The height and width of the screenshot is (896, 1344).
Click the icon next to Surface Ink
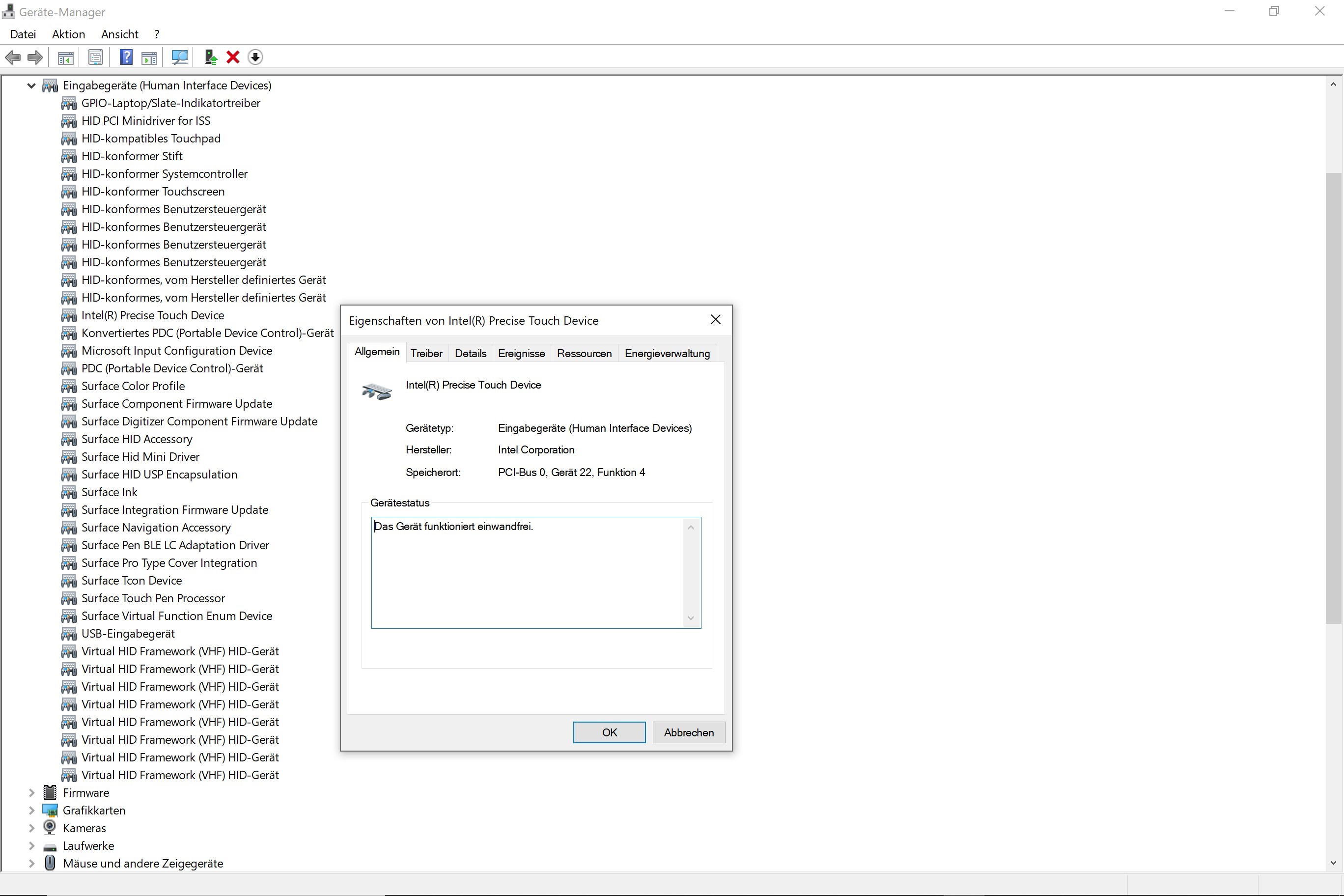69,492
